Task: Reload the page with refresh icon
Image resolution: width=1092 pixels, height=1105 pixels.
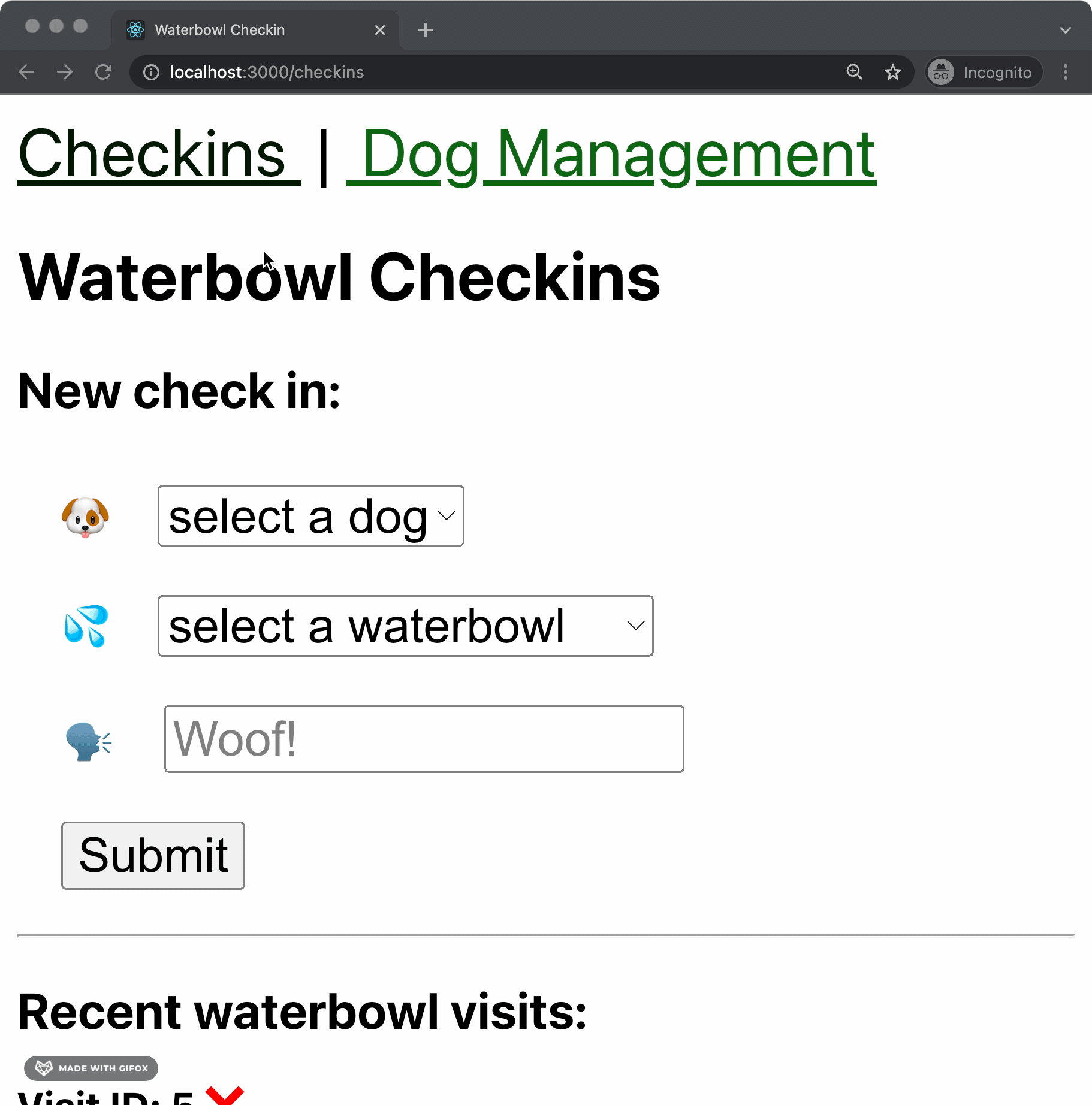Action: 103,72
